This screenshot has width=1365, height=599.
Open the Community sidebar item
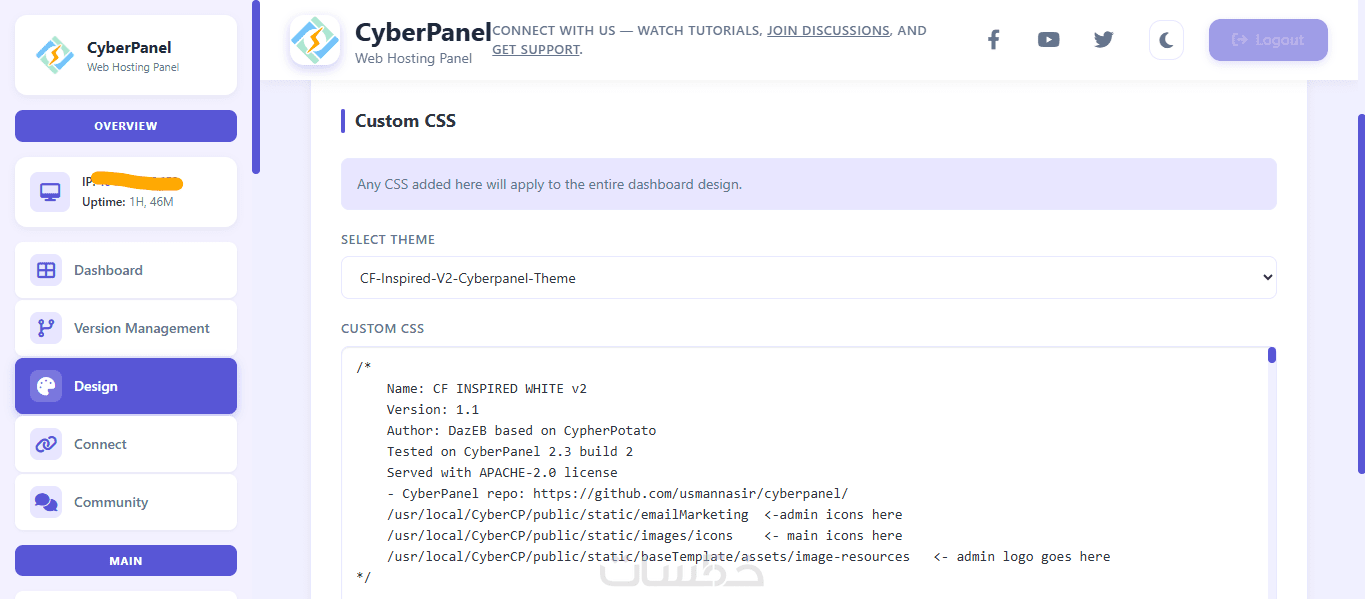111,502
